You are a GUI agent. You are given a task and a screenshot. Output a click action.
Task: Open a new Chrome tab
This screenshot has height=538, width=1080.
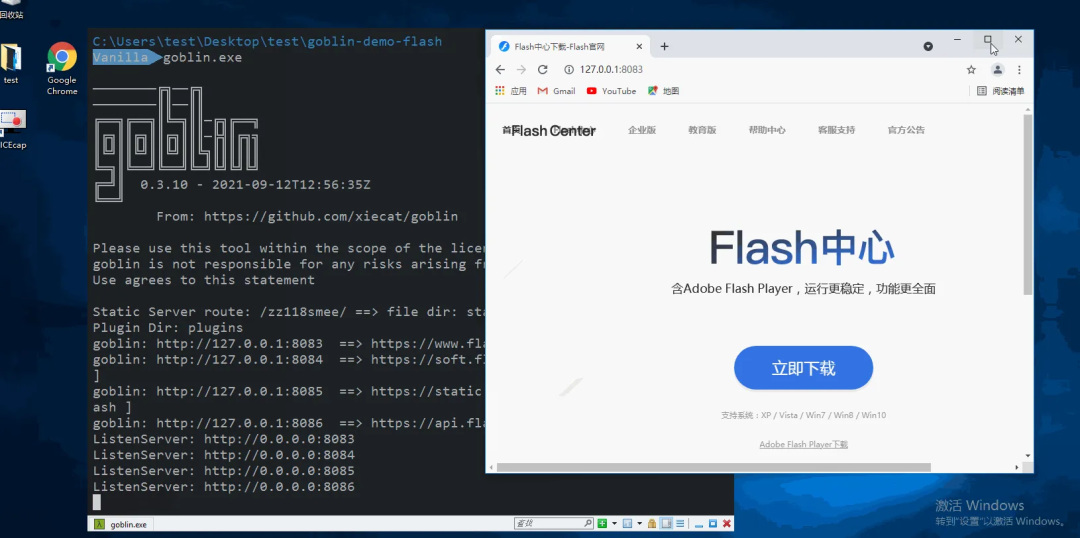665,46
